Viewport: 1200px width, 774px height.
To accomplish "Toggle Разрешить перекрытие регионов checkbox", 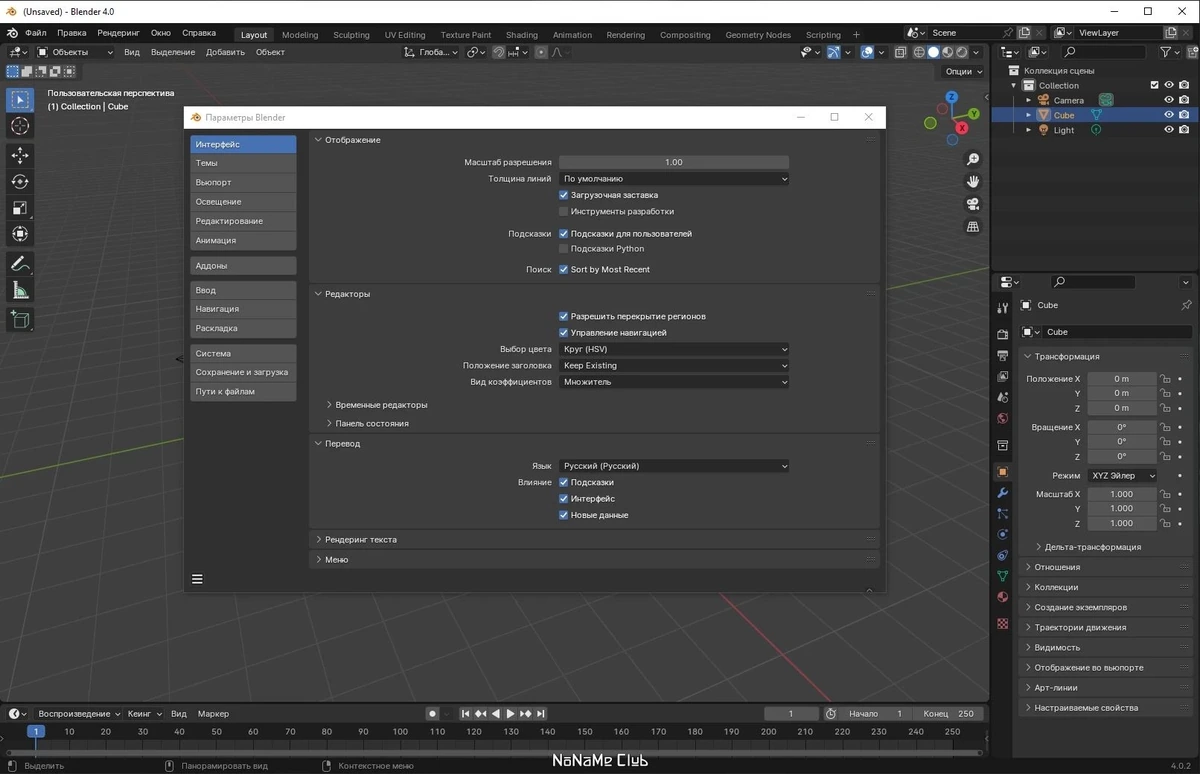I will tap(563, 316).
